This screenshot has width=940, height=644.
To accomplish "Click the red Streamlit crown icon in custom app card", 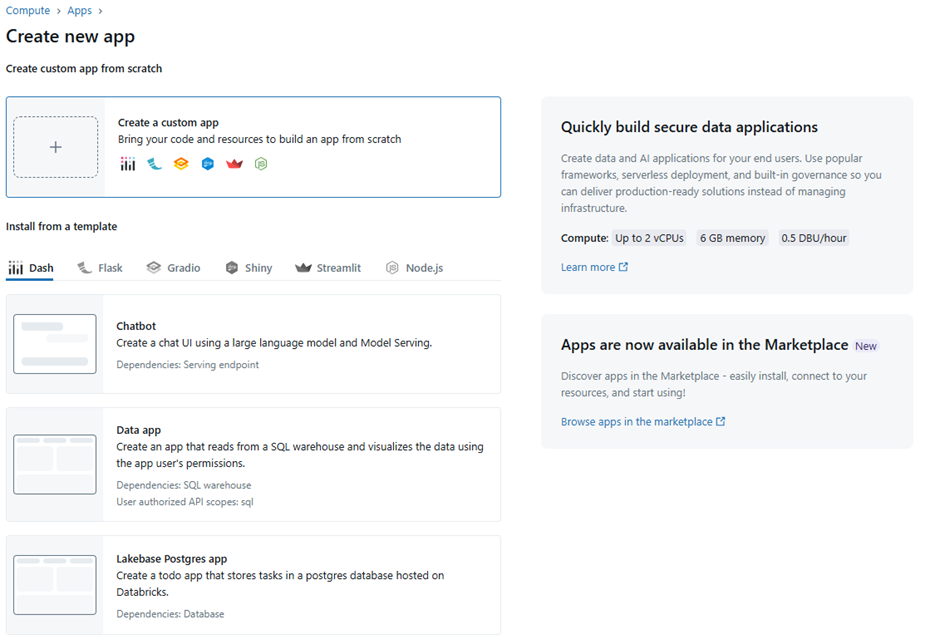I will tap(234, 164).
